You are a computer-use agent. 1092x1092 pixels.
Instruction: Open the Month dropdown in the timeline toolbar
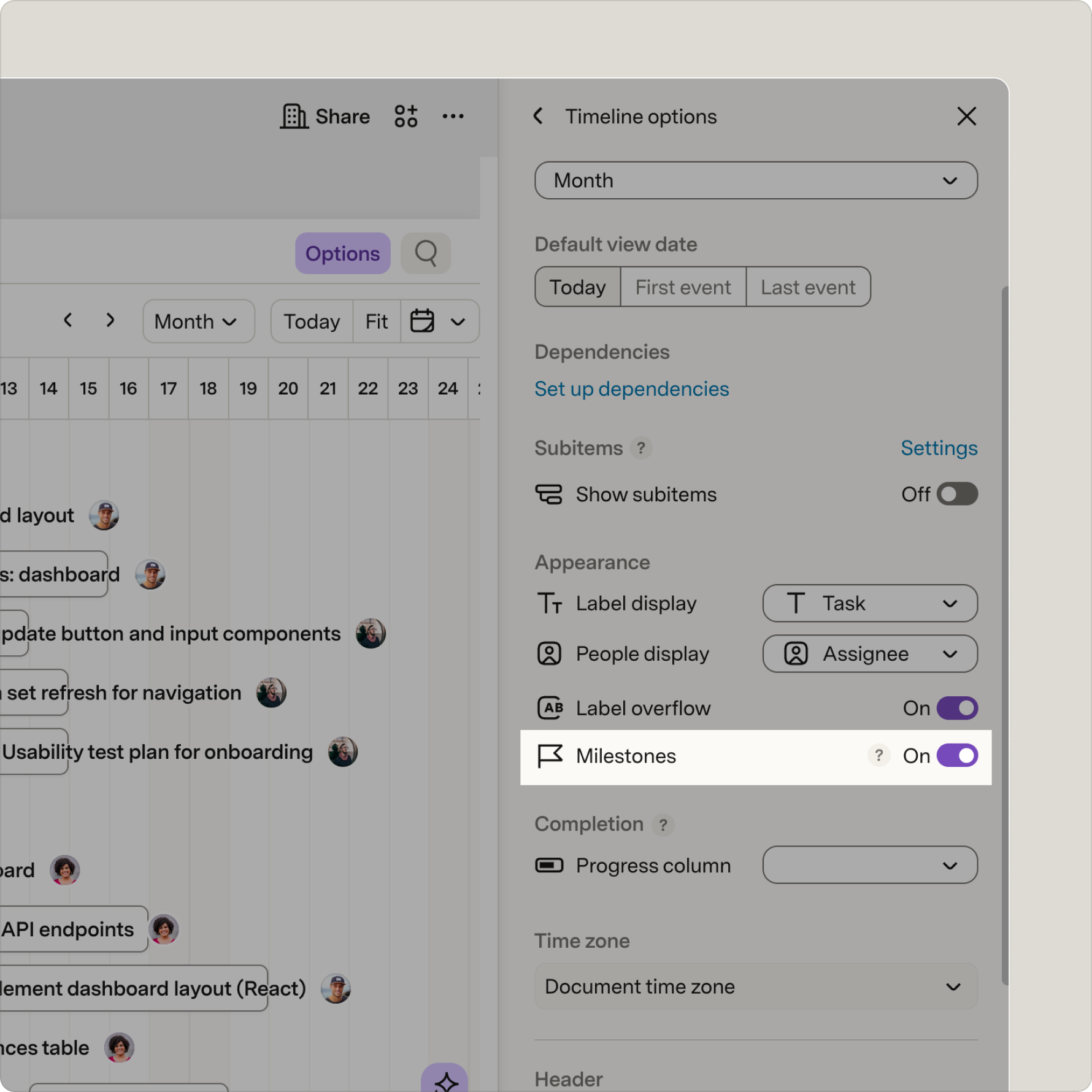pos(198,321)
